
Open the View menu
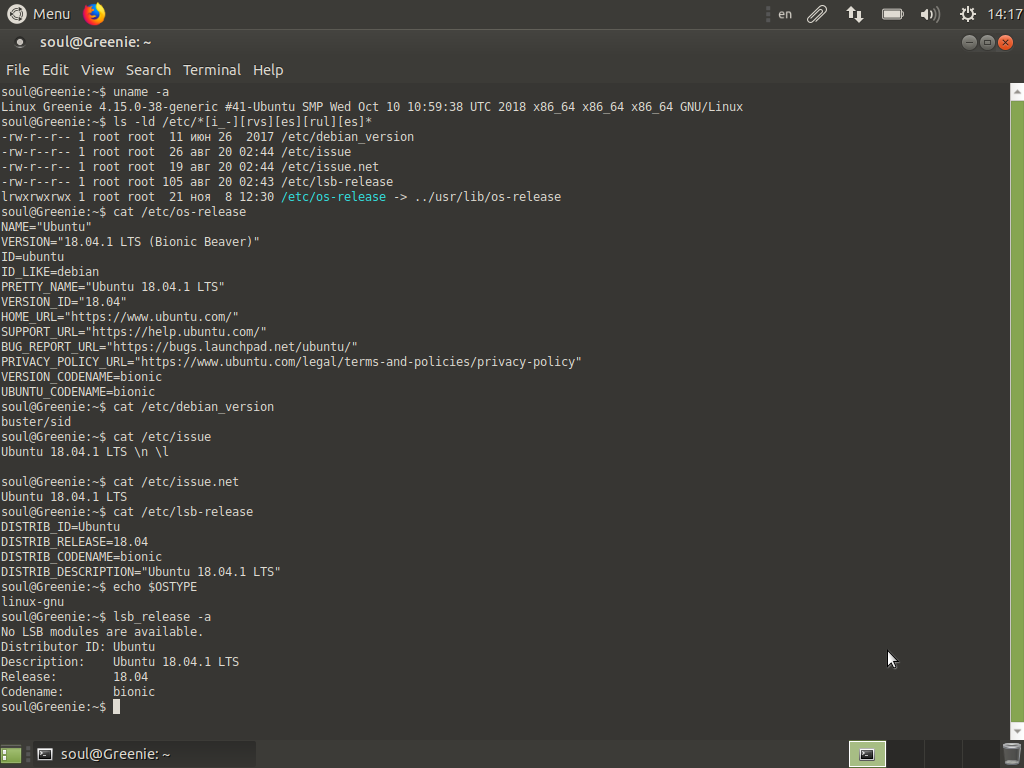pos(97,70)
